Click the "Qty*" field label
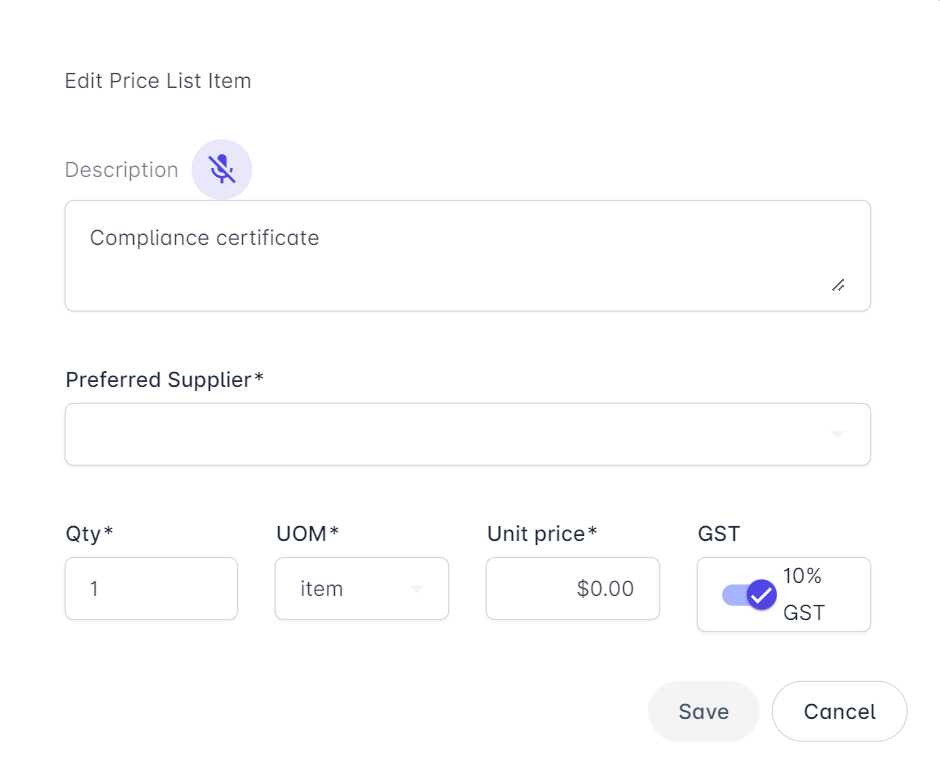This screenshot has width=940, height=765. [89, 534]
